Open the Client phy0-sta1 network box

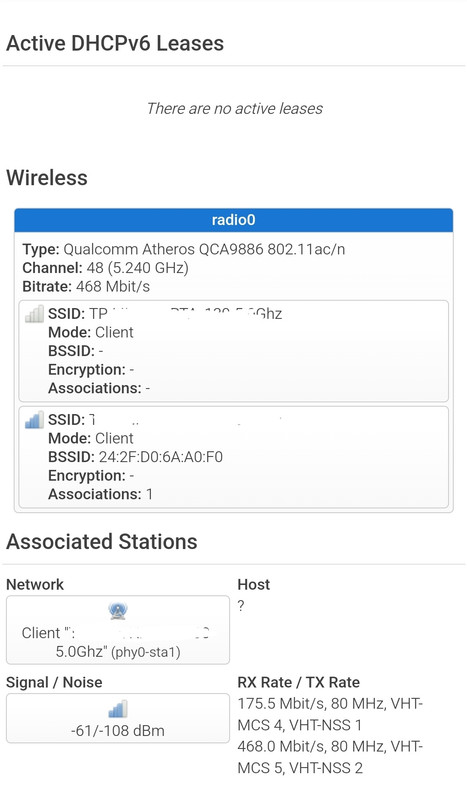click(118, 630)
